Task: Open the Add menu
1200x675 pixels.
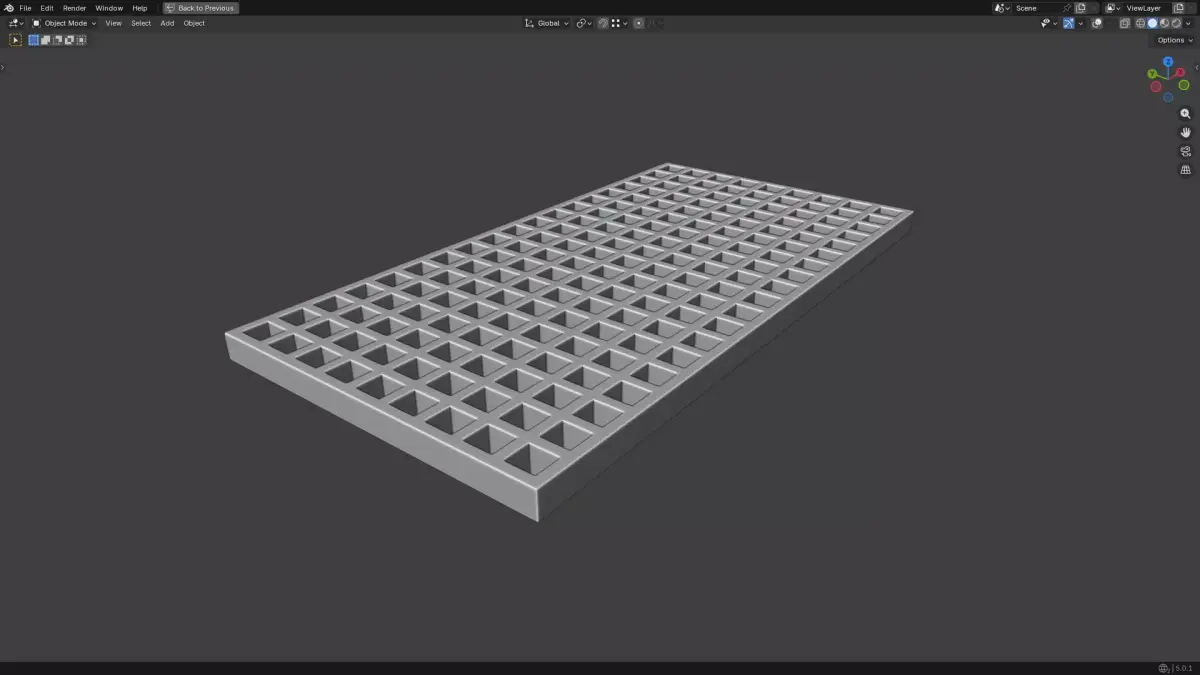Action: (x=166, y=23)
